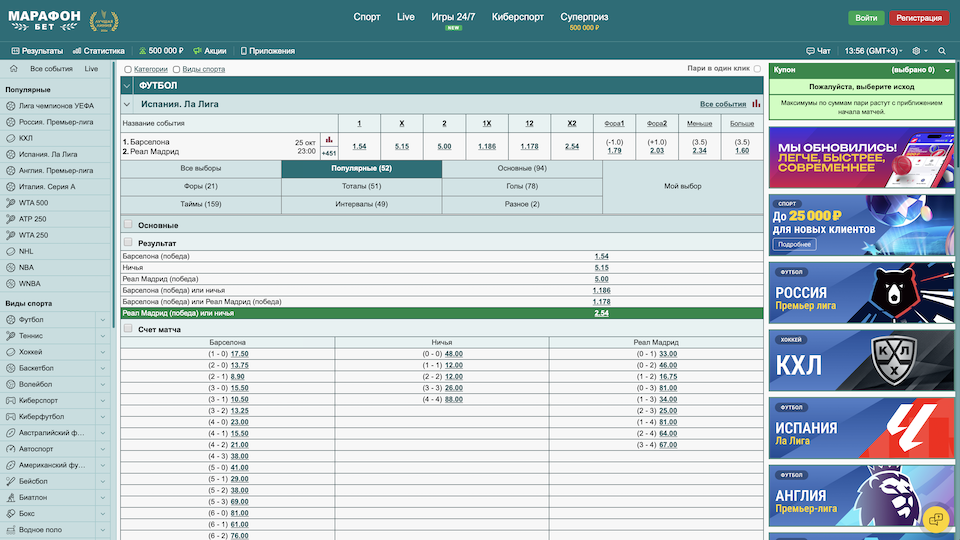
Task: Click the WTA 500 tennis icon
Action: (x=10, y=203)
